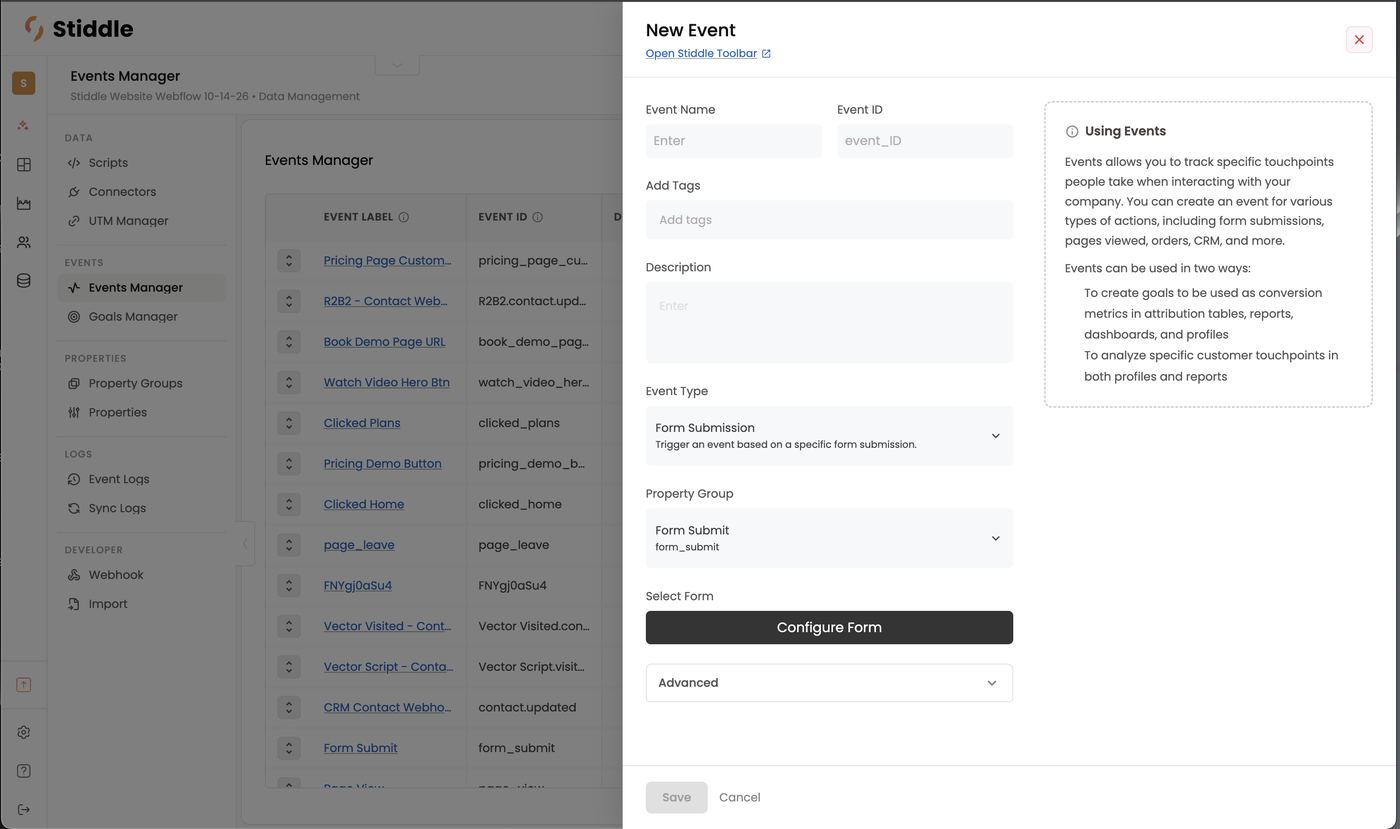The image size is (1400, 829).
Task: Click the Save button
Action: tap(676, 797)
